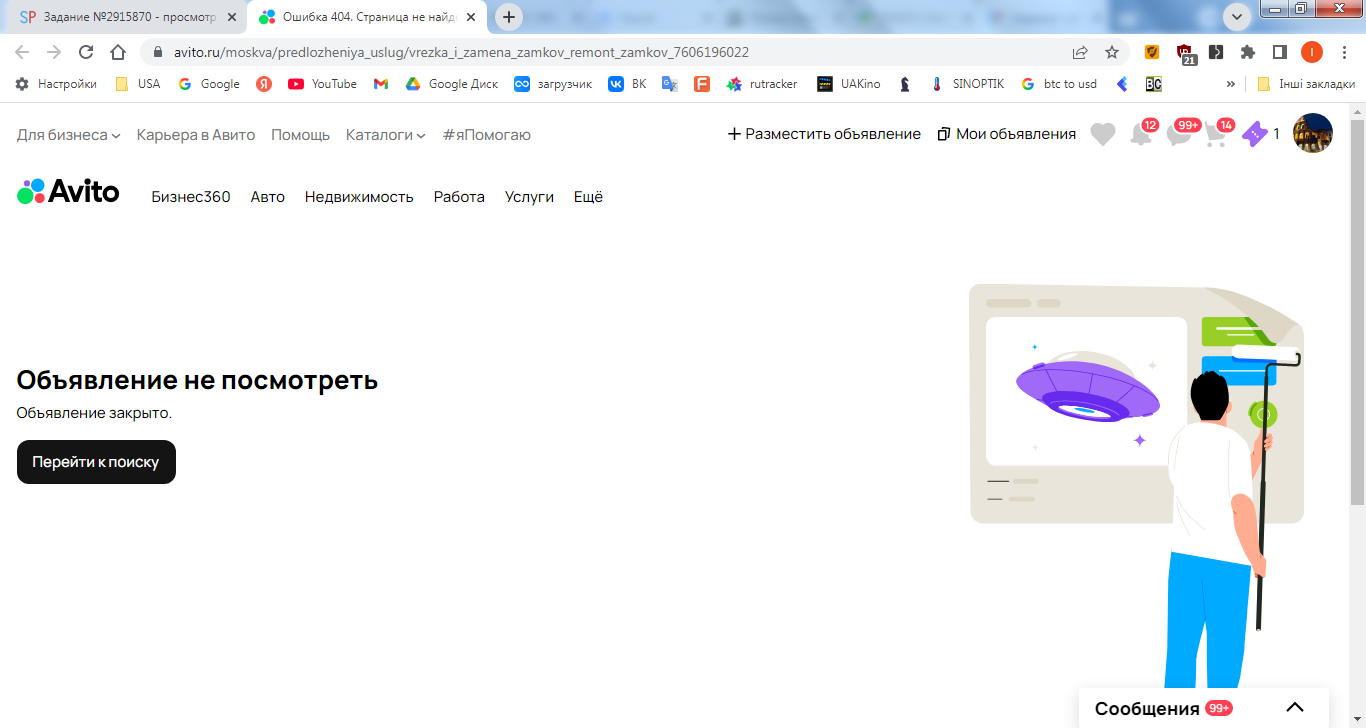Open the Авто category
Screen dimensions: 1366x728
(268, 197)
